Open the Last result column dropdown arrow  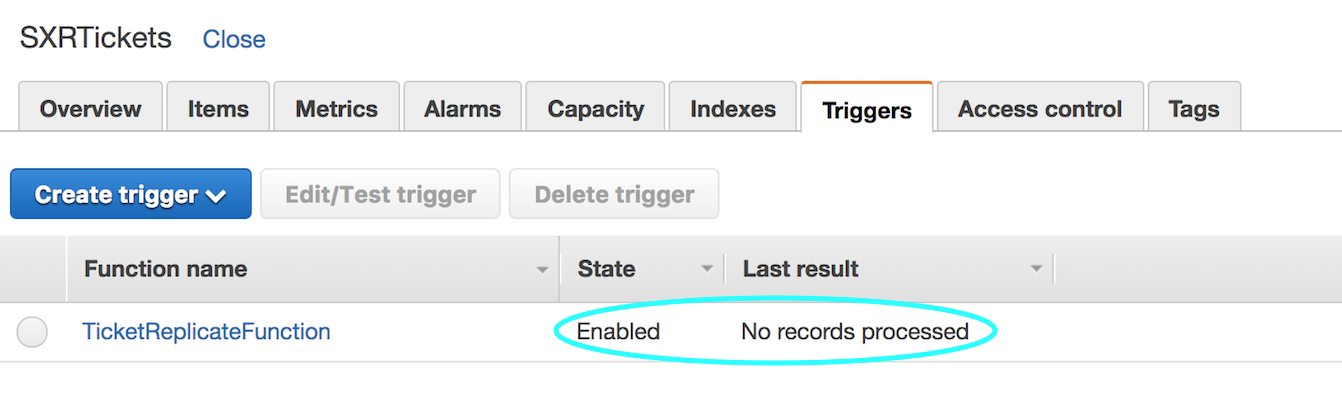coord(1036,269)
